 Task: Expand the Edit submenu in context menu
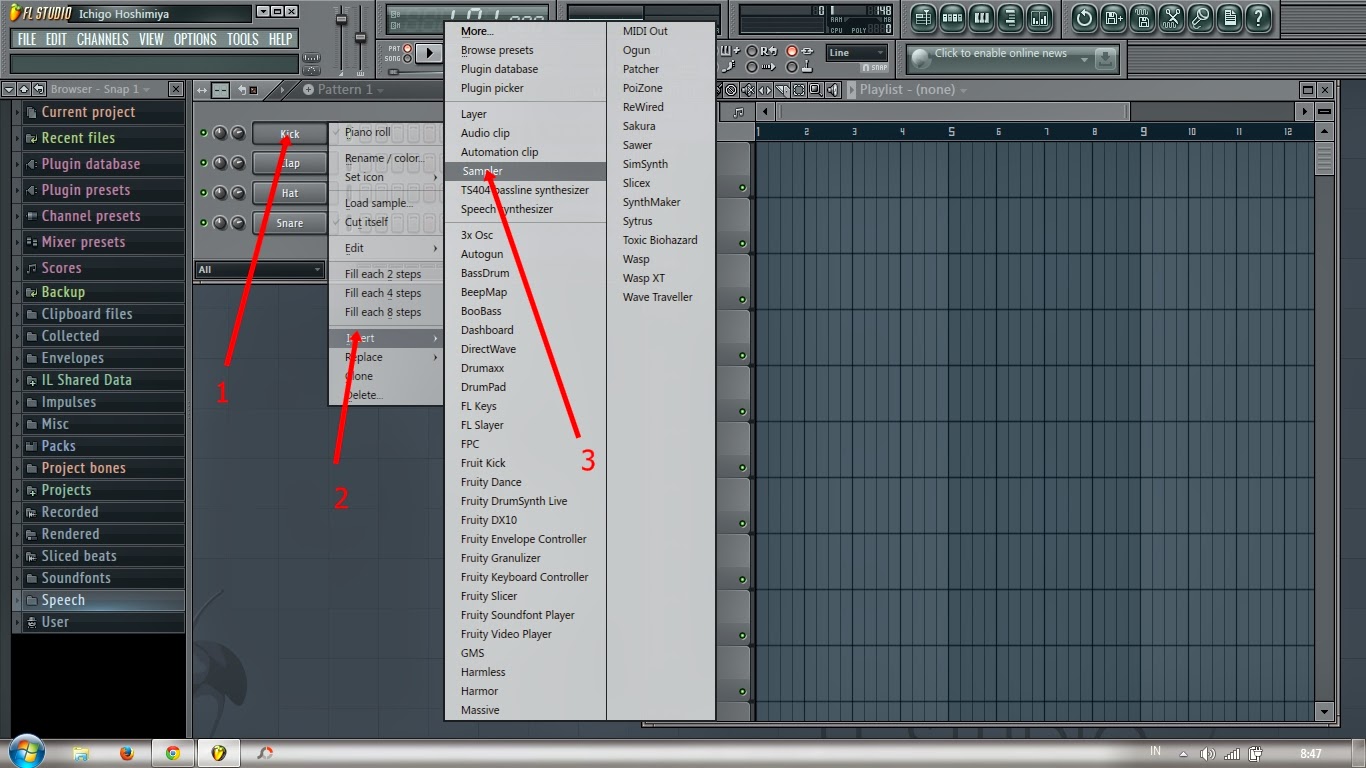click(387, 248)
